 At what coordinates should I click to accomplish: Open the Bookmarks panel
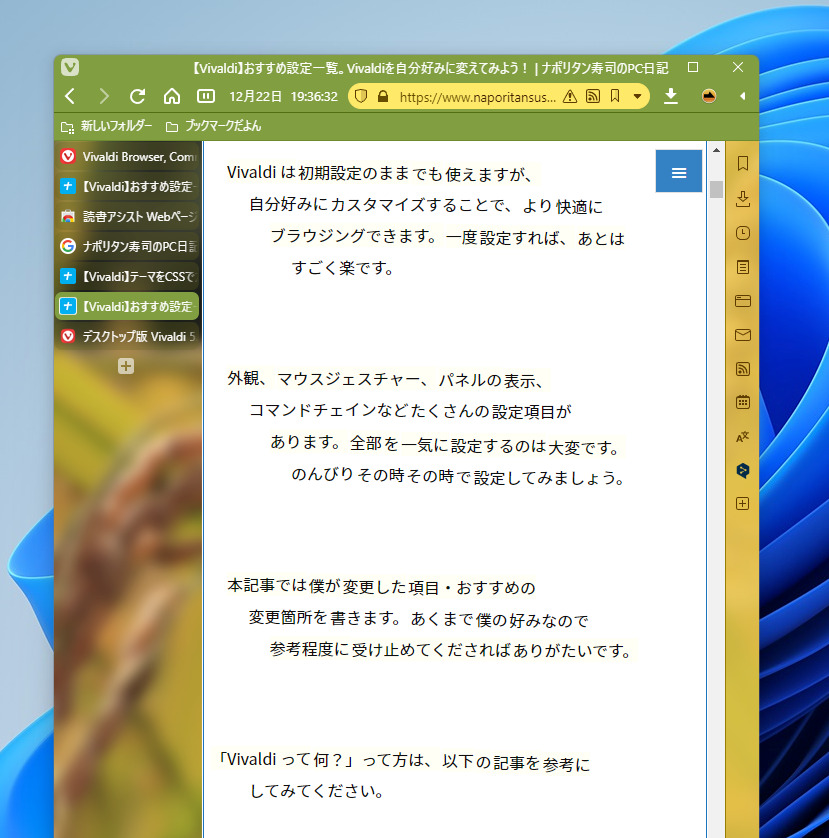(x=742, y=164)
